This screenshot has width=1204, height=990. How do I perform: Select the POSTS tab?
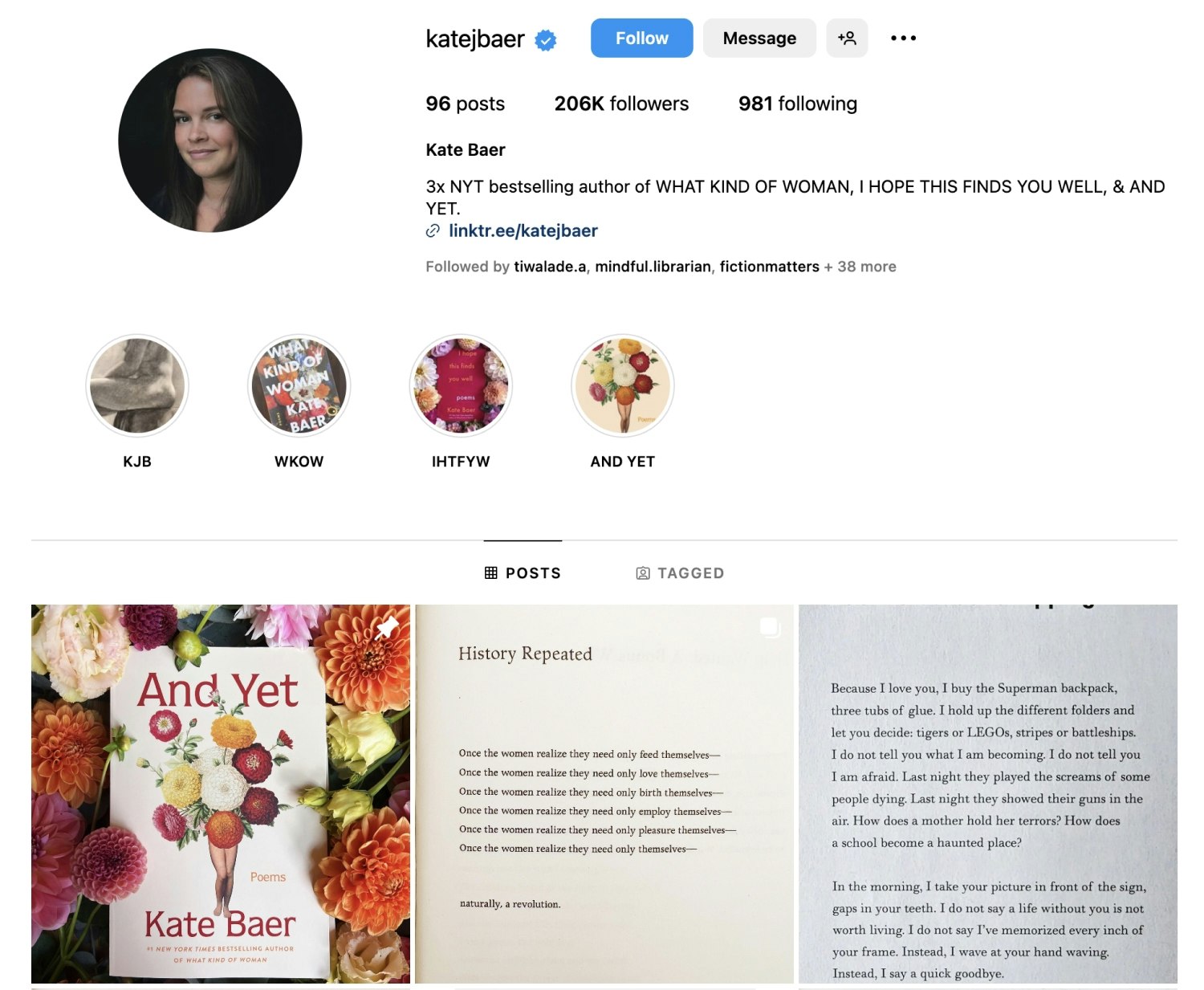pos(523,572)
